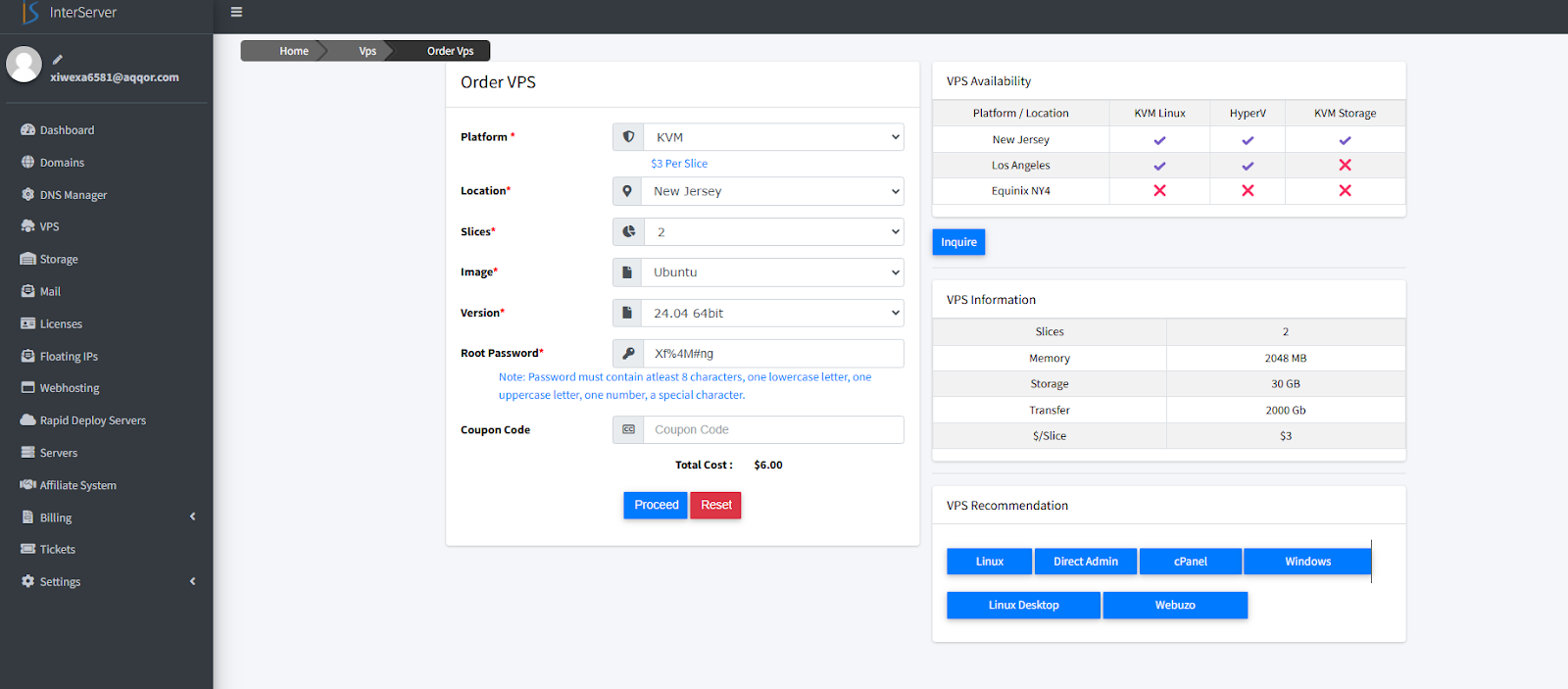This screenshot has height=689, width=1568.
Task: Go to Vps breadcrumb
Action: coord(367,51)
